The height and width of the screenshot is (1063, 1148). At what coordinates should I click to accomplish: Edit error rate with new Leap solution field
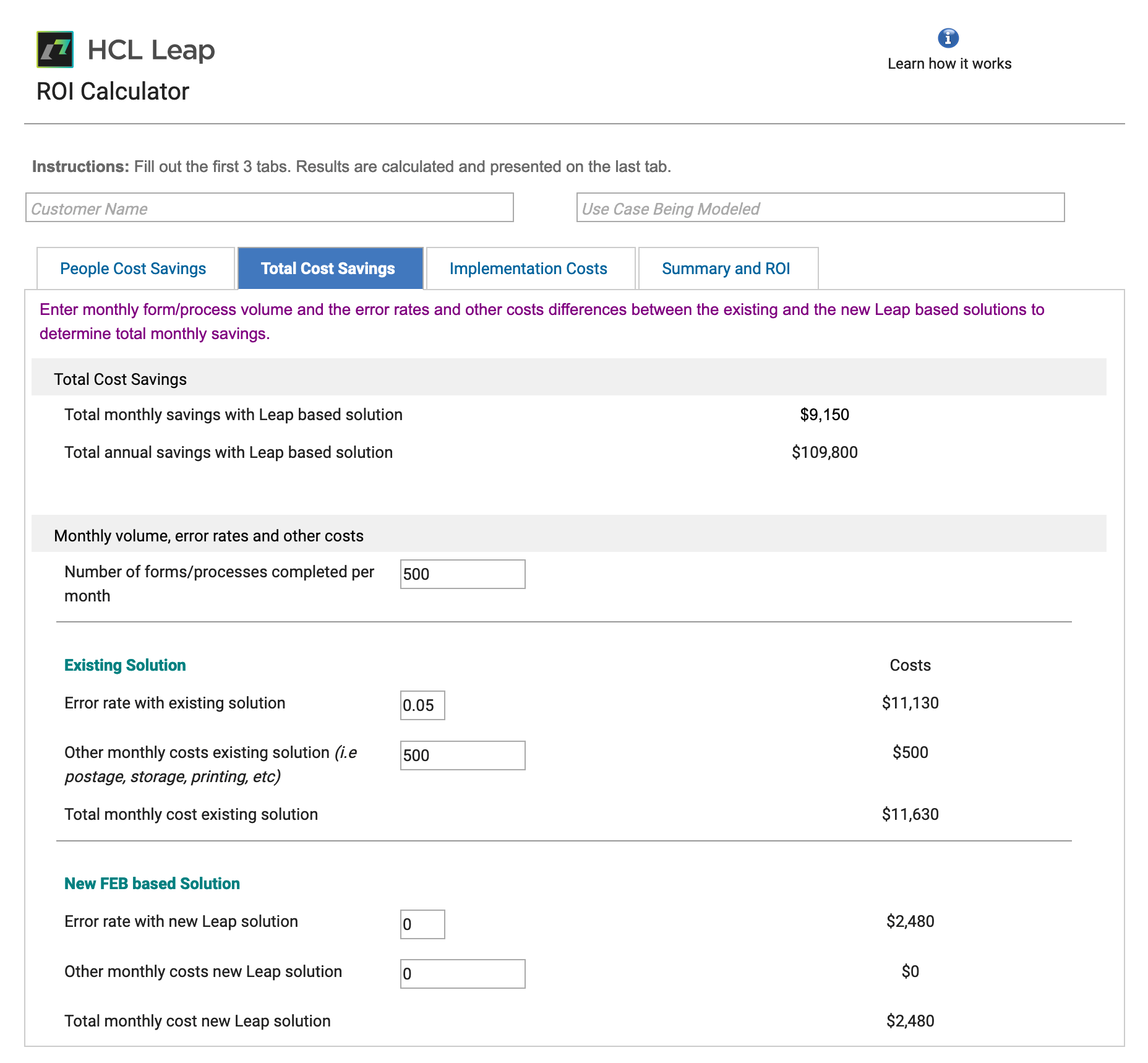(x=422, y=924)
